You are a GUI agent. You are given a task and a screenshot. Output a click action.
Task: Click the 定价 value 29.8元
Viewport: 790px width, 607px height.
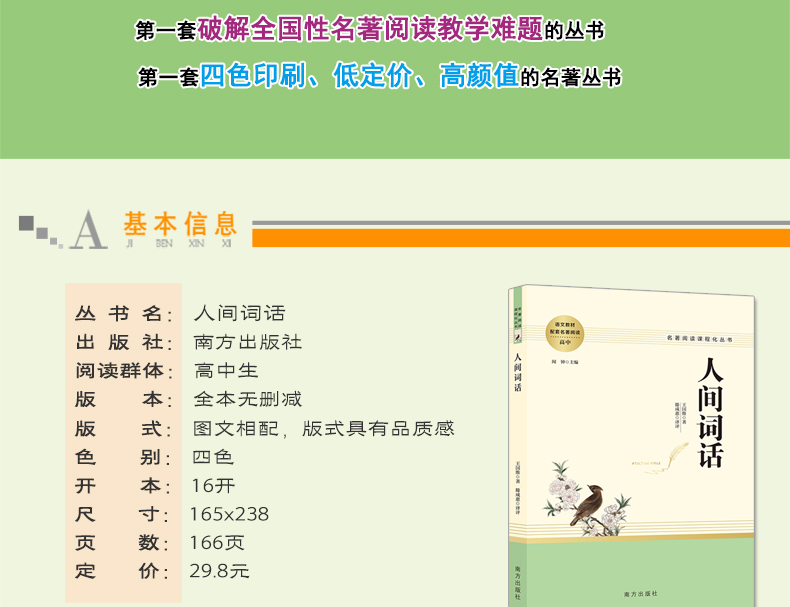click(219, 572)
